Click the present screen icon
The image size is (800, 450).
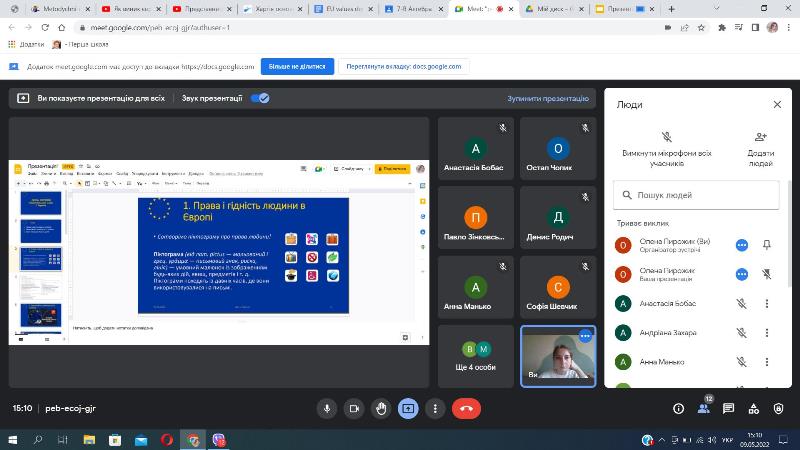(408, 408)
